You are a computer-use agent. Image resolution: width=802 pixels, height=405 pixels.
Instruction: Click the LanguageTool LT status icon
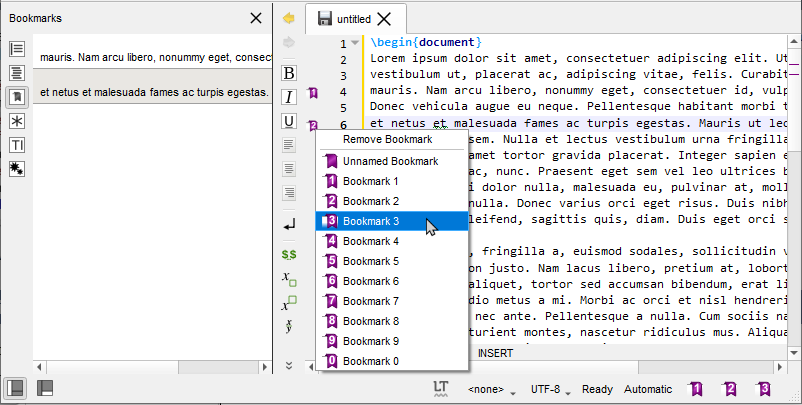tap(441, 389)
